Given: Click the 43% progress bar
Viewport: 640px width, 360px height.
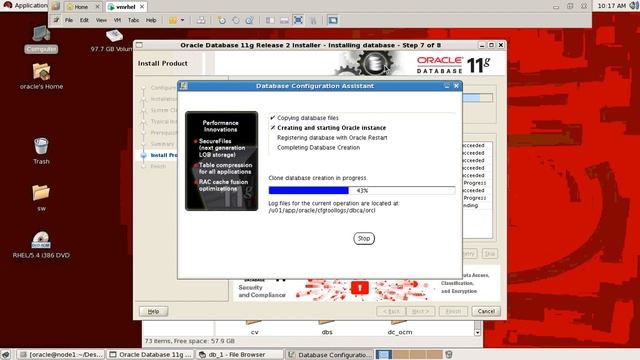Looking at the screenshot, I should tap(362, 191).
